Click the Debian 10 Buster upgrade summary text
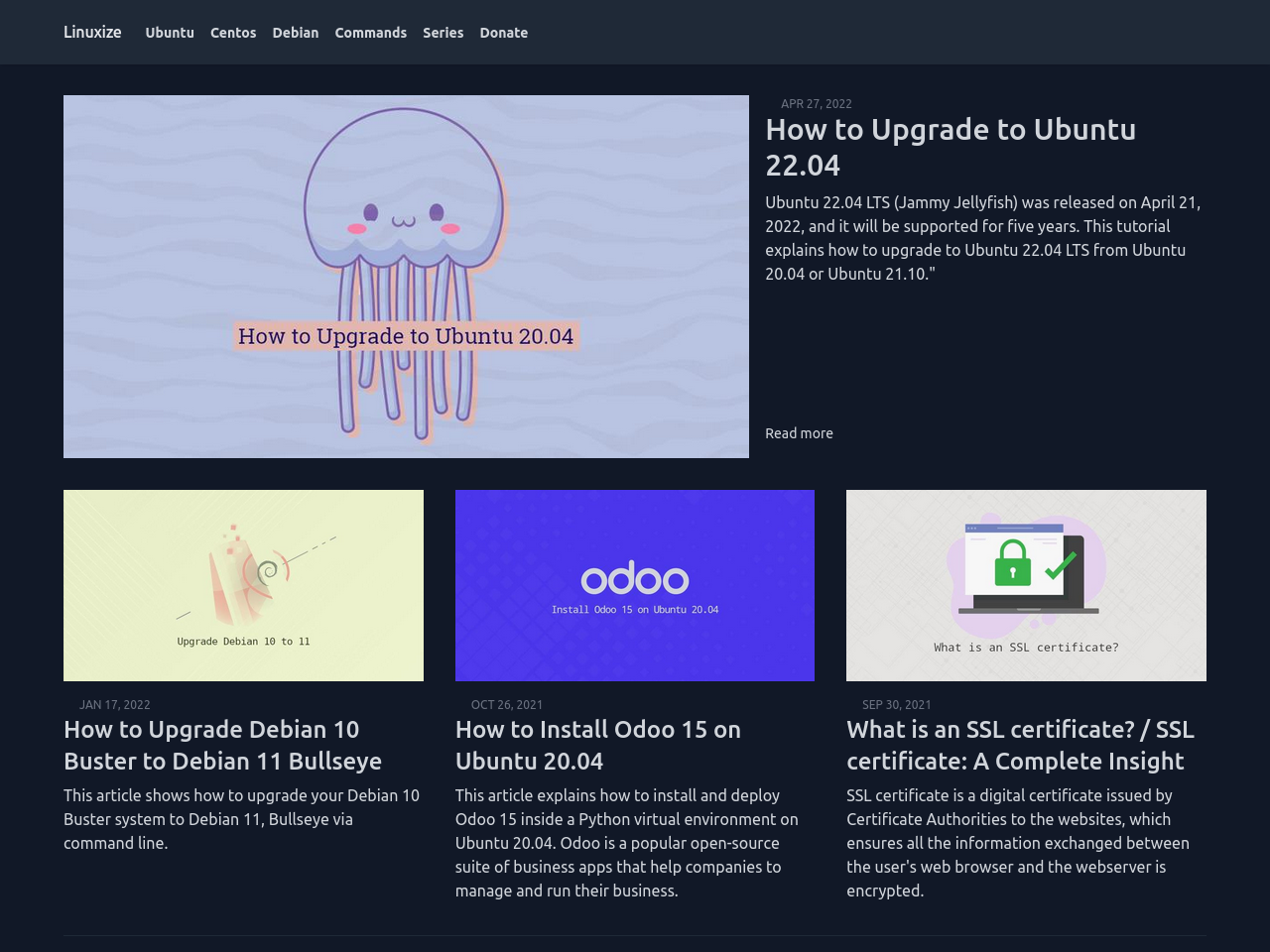The image size is (1270, 952). click(x=242, y=819)
